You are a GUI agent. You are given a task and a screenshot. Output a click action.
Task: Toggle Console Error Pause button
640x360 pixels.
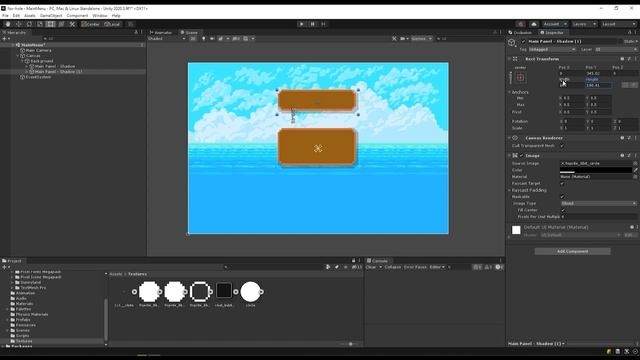(x=415, y=267)
